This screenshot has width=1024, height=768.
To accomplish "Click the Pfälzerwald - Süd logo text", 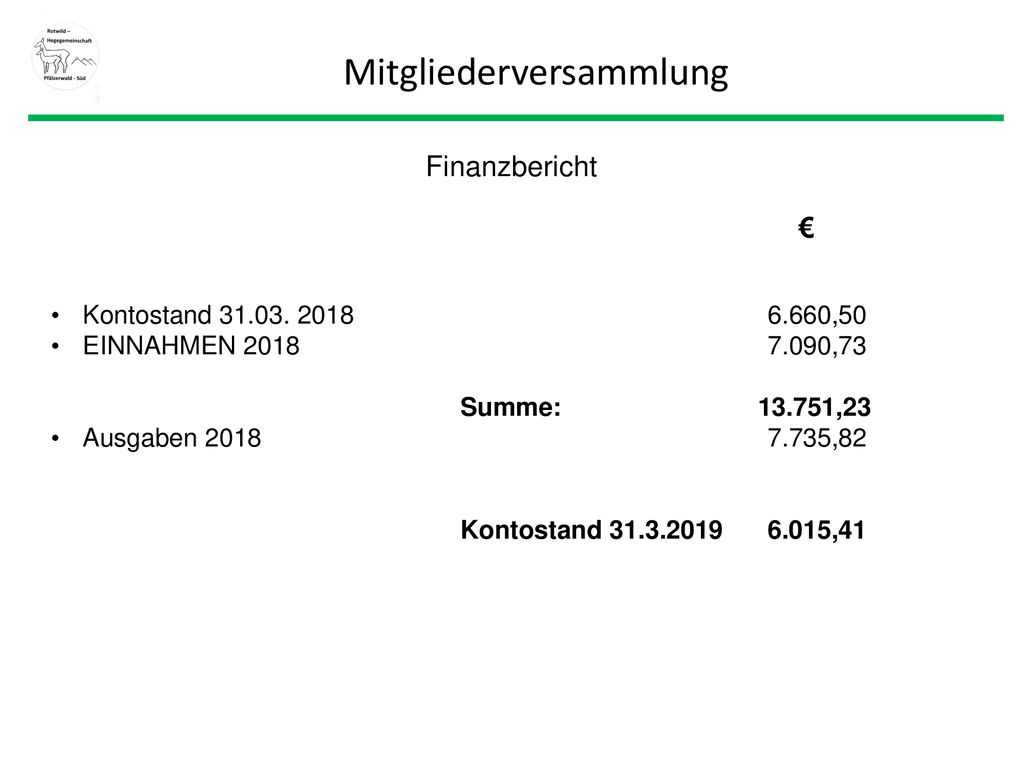I will pos(65,78).
